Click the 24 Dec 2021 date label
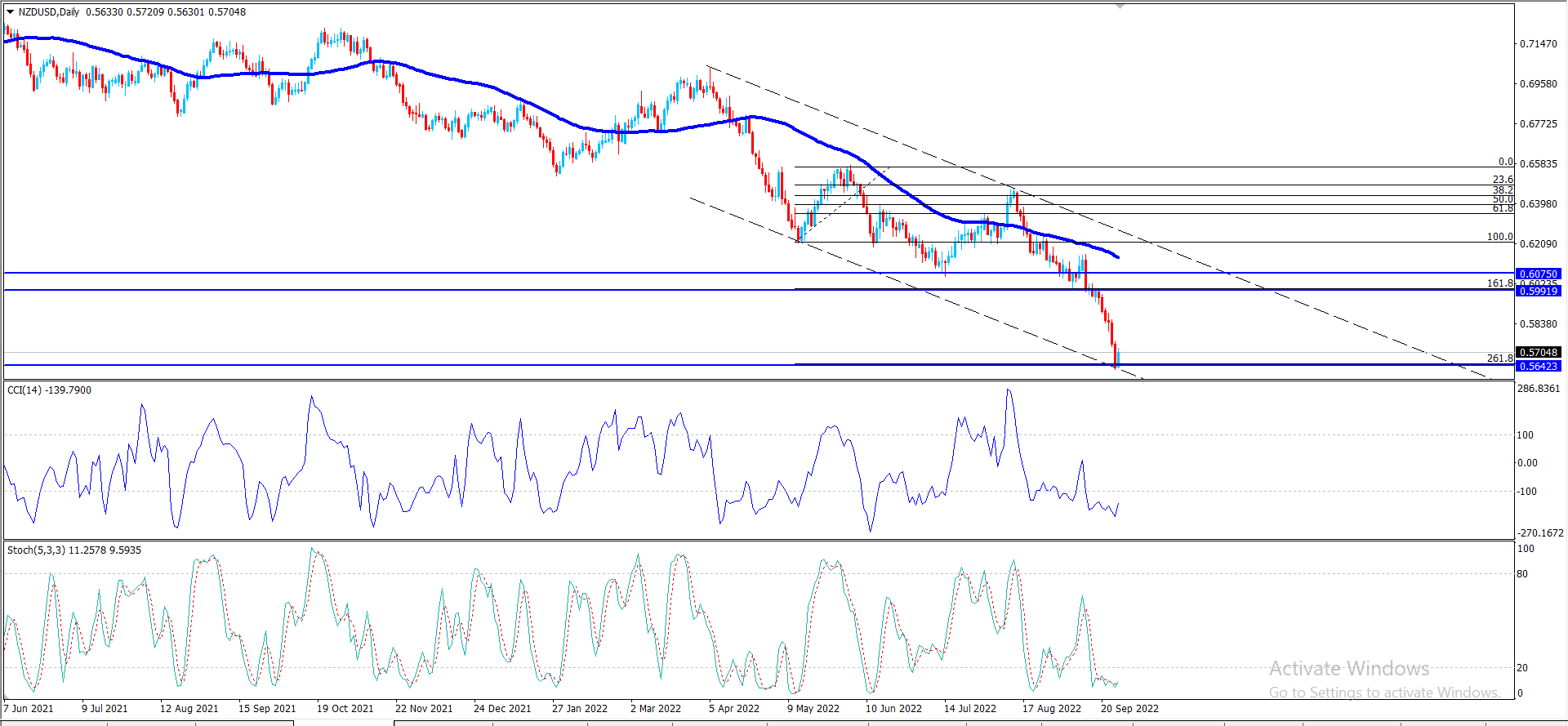 click(502, 709)
